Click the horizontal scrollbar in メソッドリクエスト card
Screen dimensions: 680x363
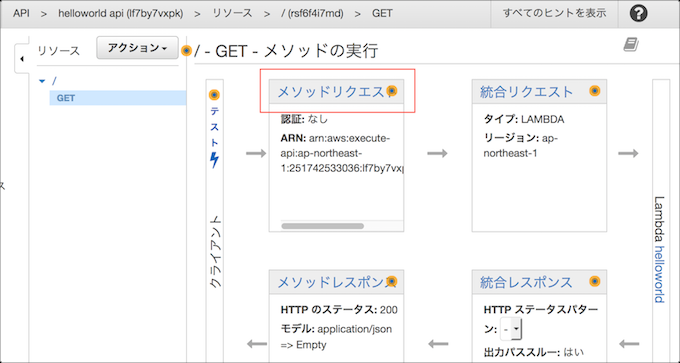[323, 226]
